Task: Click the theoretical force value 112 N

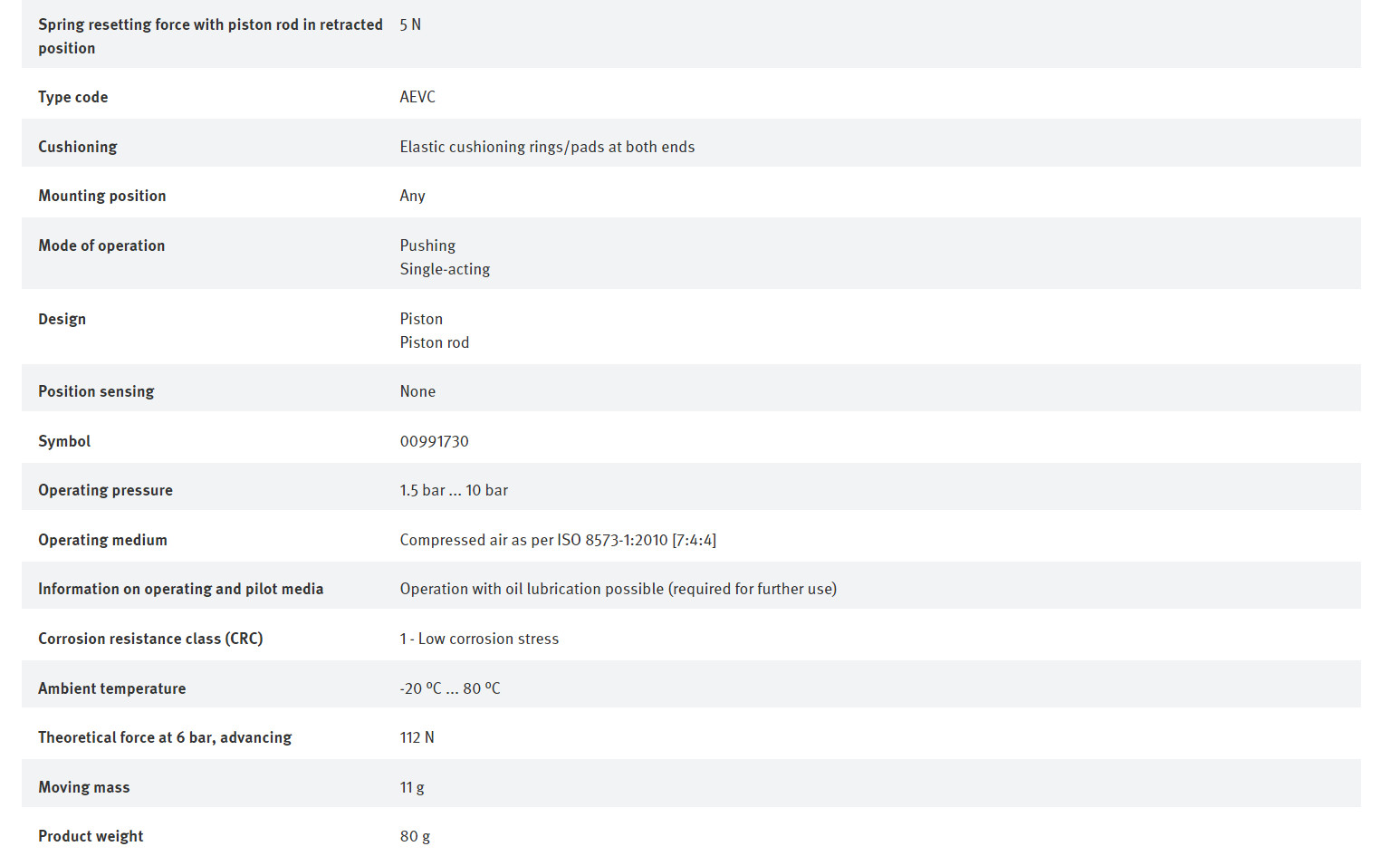Action: tap(417, 737)
